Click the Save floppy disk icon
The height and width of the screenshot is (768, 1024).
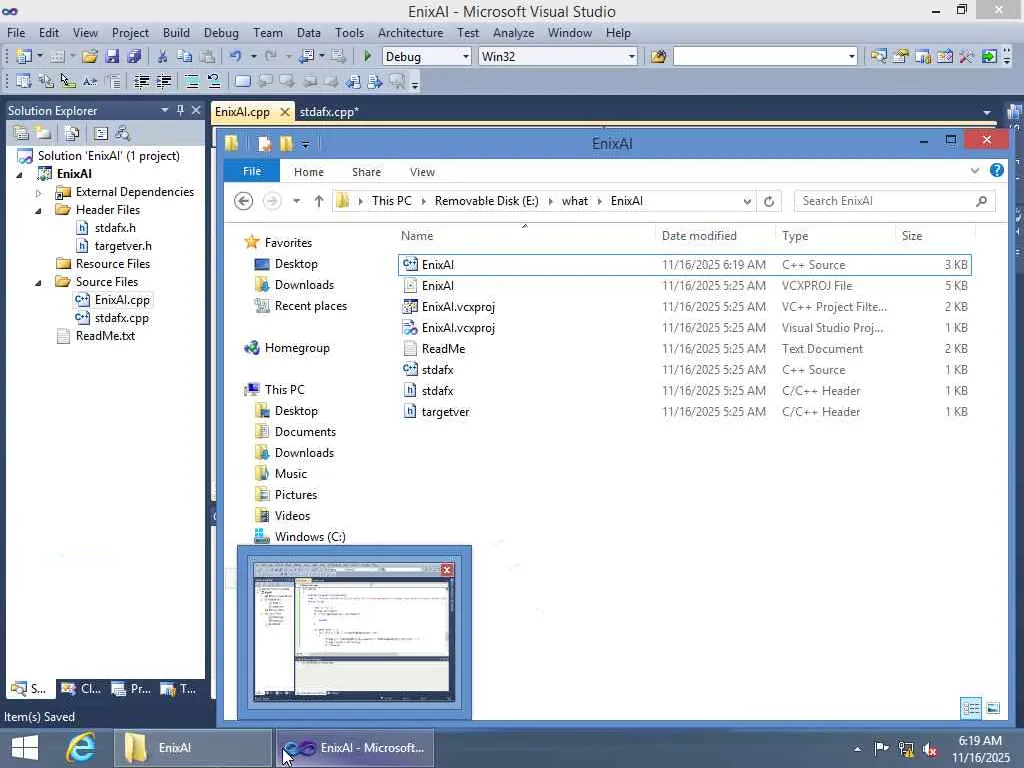pyautogui.click(x=112, y=56)
